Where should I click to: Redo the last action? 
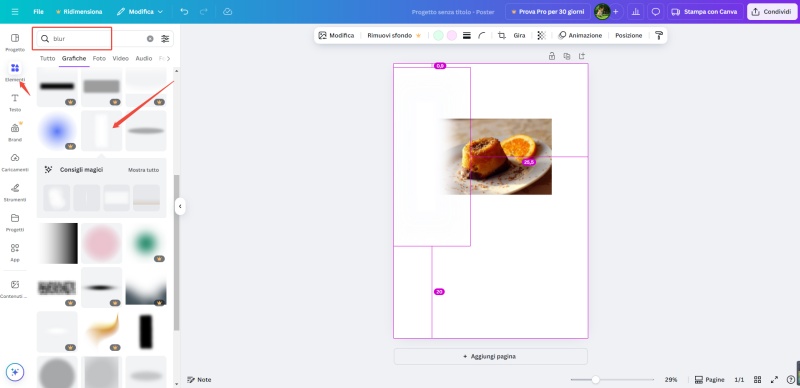click(x=204, y=11)
